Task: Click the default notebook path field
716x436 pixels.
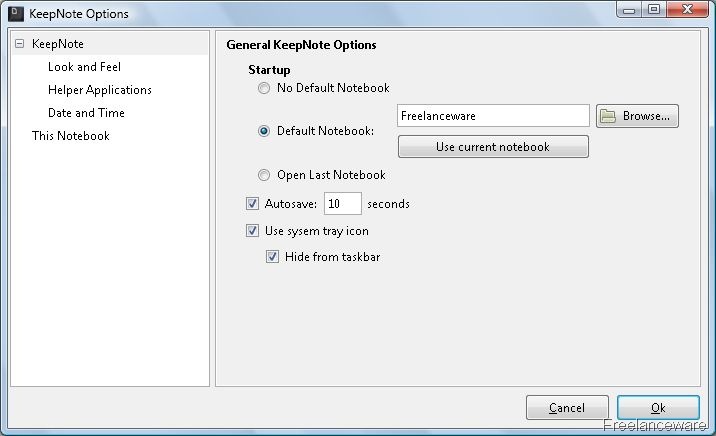Action: point(493,116)
